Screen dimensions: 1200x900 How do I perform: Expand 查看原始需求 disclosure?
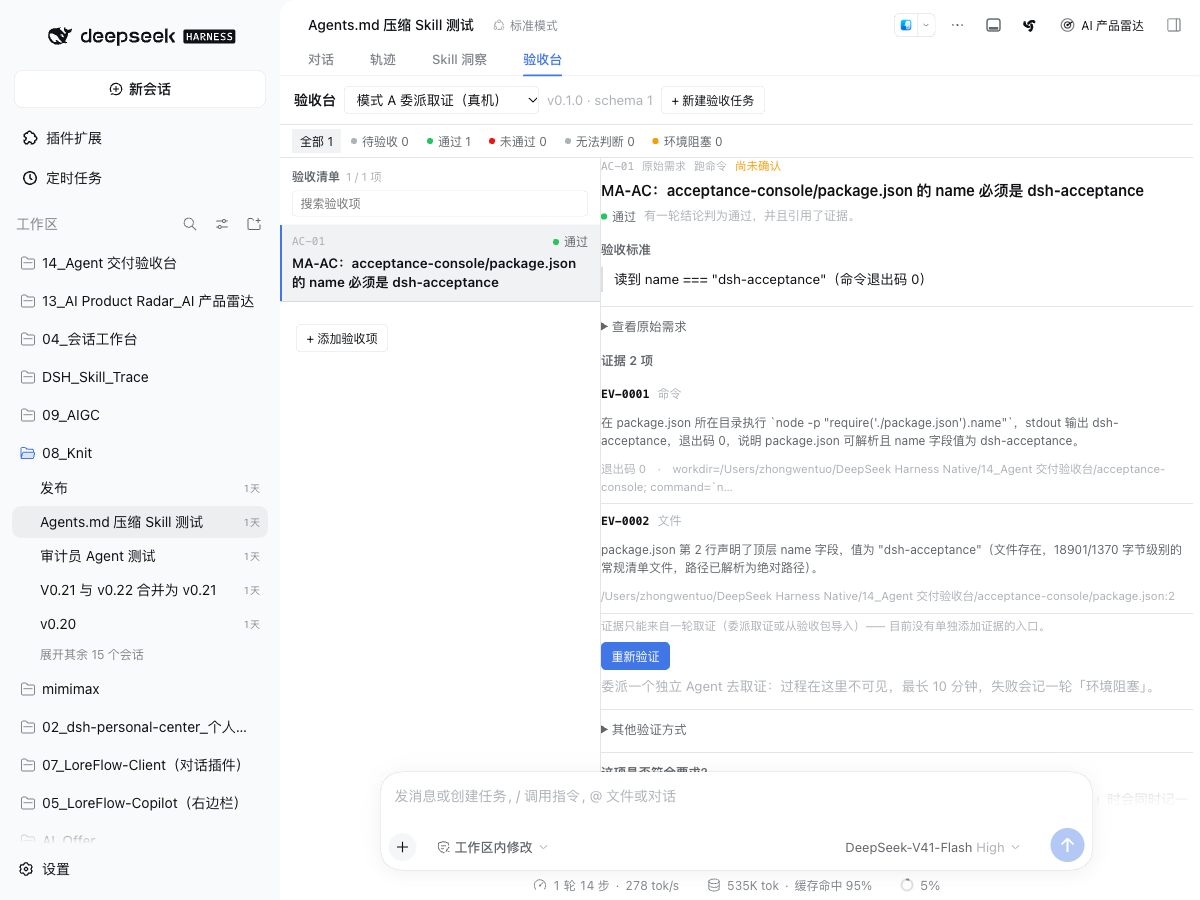(644, 327)
